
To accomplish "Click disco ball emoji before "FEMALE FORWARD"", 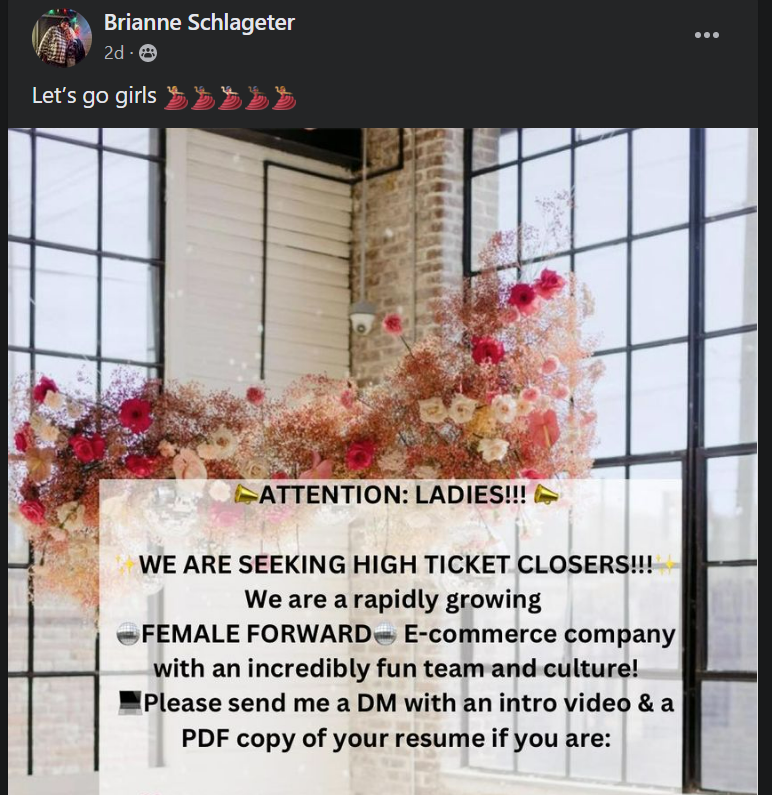I will [x=127, y=634].
